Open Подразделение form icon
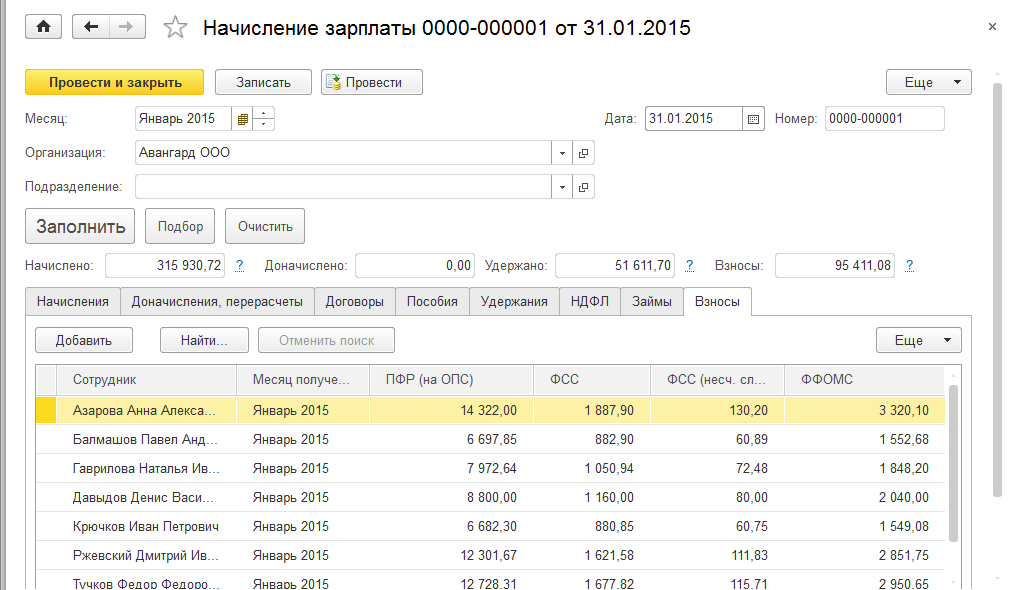The image size is (1014, 590). click(584, 187)
